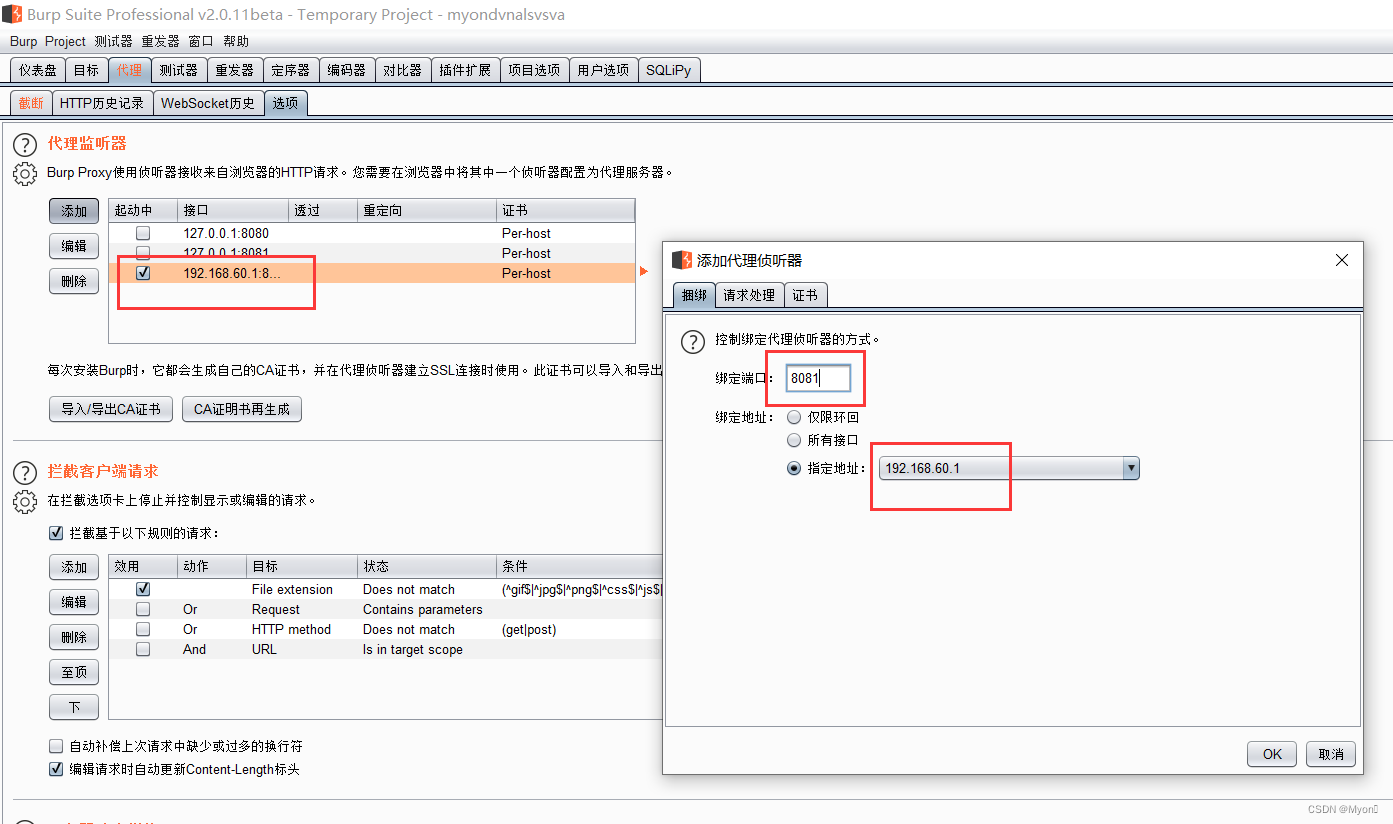
Task: Uncheck running checkbox for listener 192.168.60.1
Action: pos(143,273)
